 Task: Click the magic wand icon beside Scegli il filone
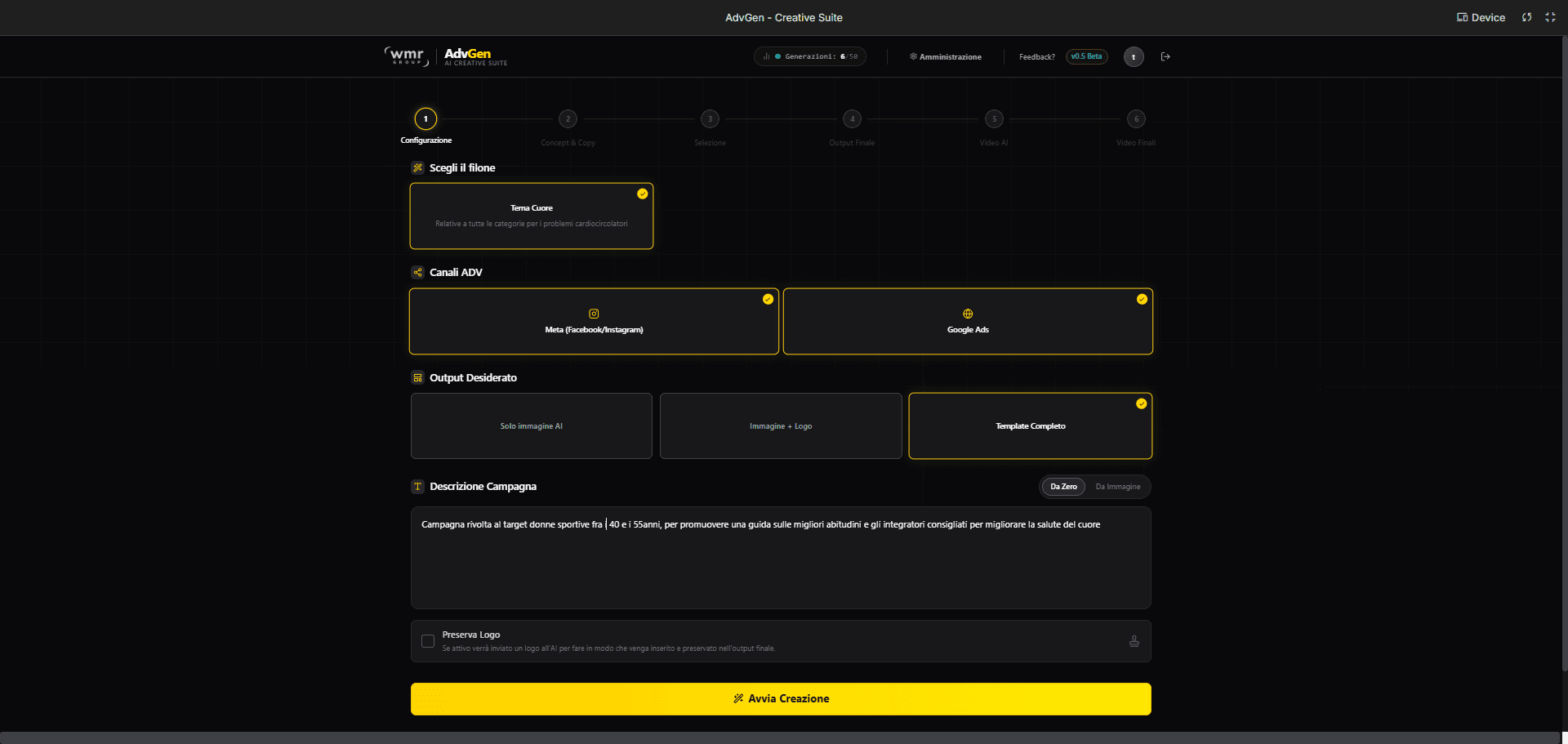(417, 167)
